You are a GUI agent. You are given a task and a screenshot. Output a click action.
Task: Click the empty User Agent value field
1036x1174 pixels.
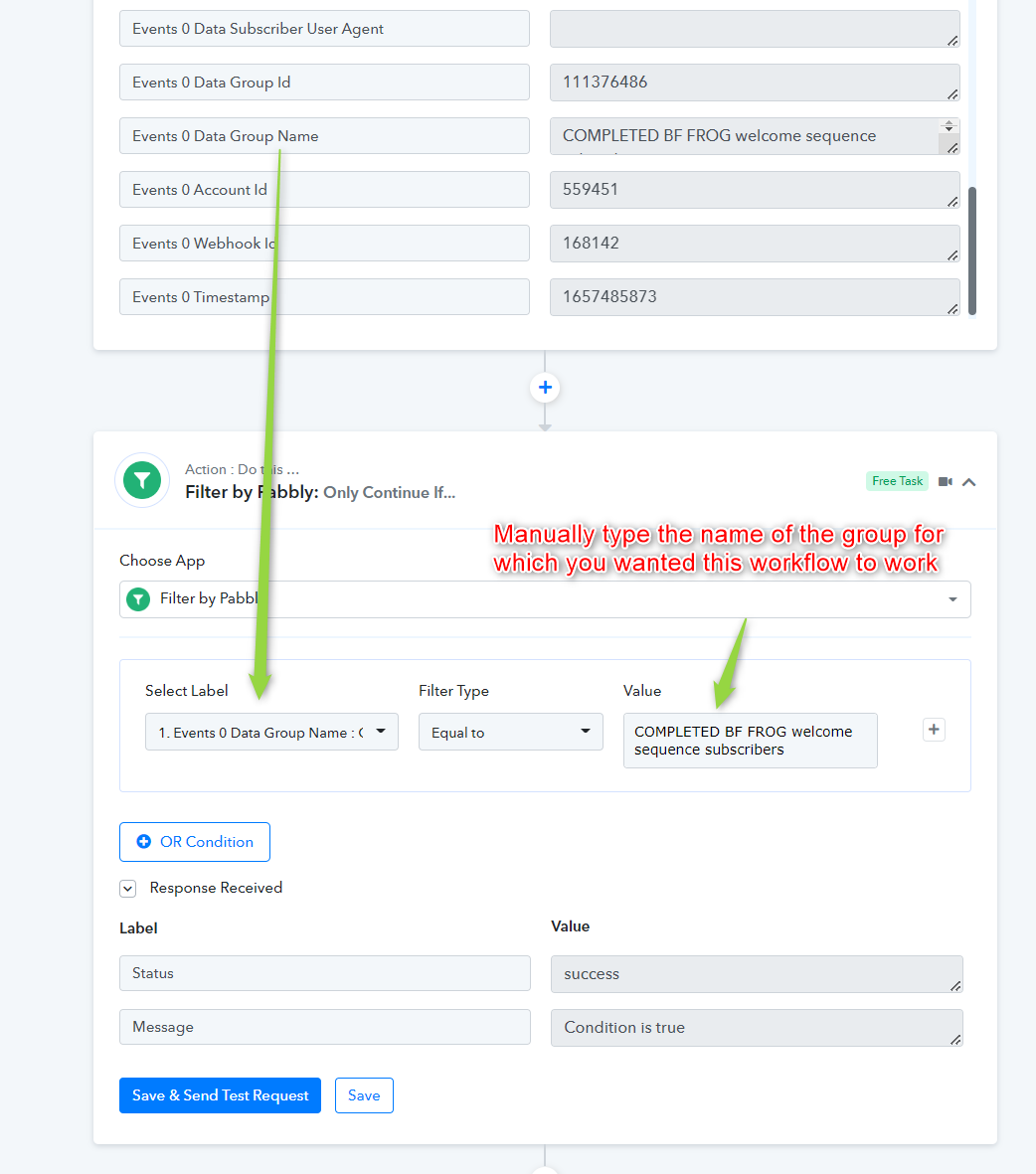coord(755,29)
